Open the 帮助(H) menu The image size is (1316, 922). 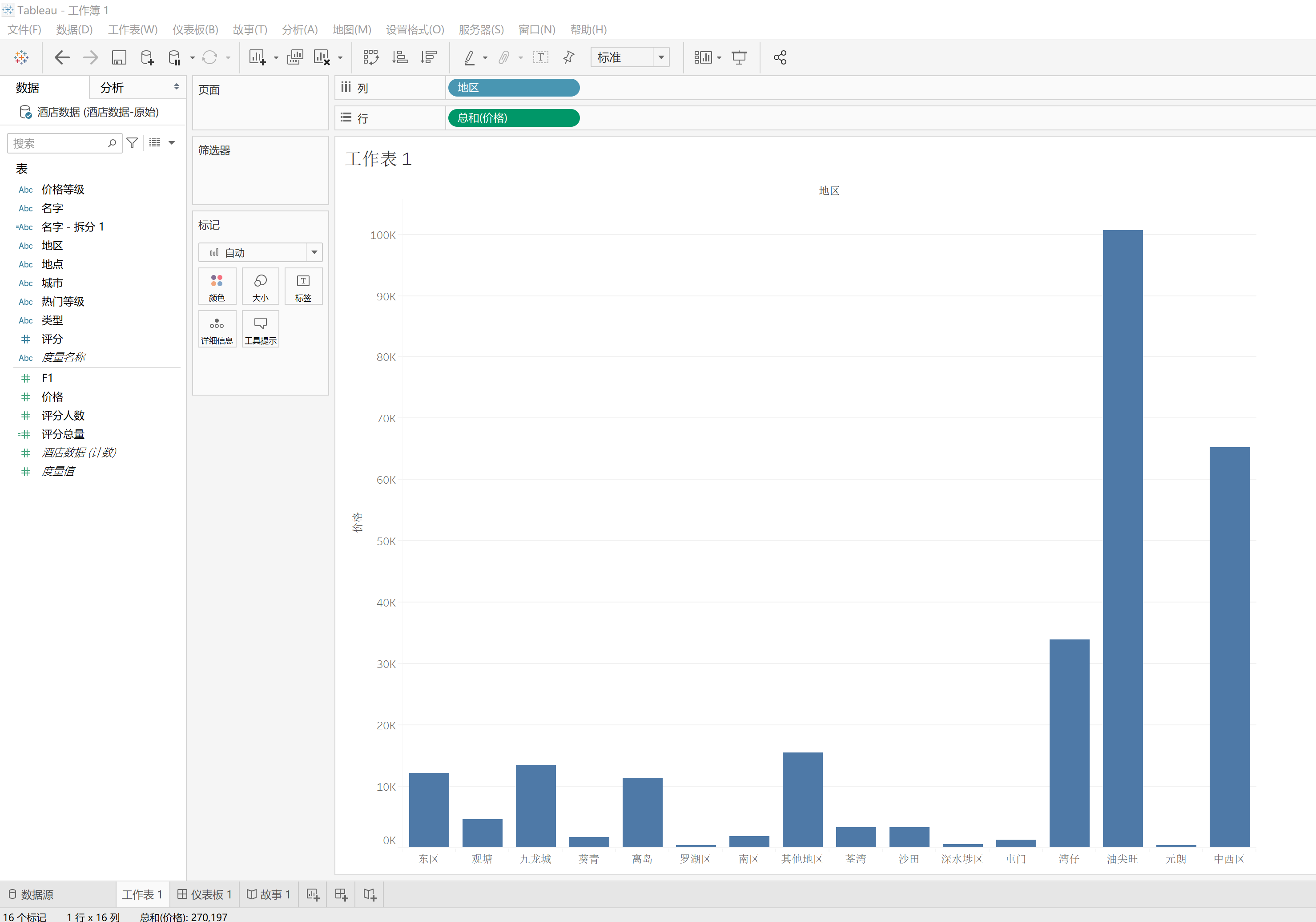click(589, 30)
